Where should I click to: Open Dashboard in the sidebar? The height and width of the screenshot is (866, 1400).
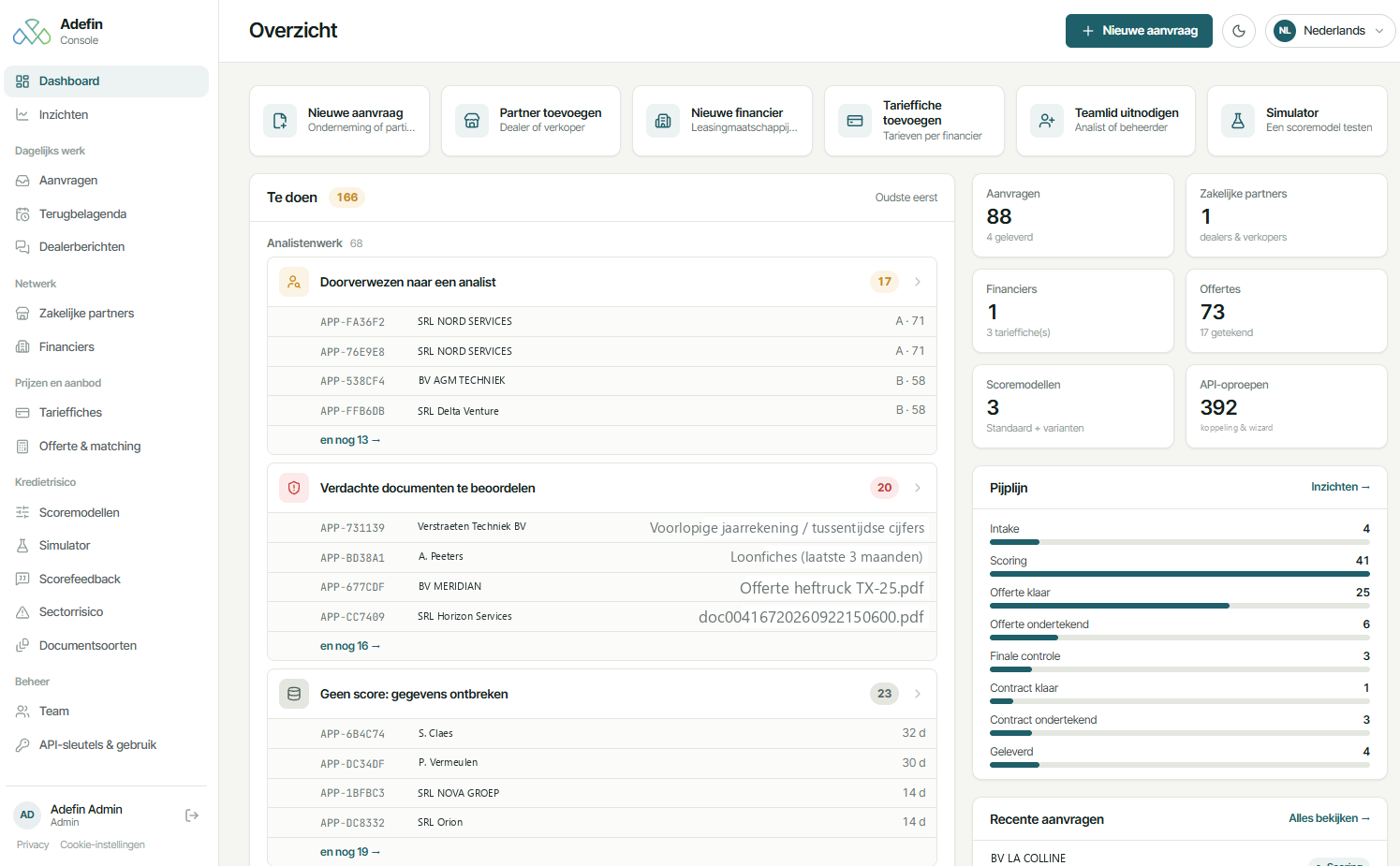tap(107, 81)
